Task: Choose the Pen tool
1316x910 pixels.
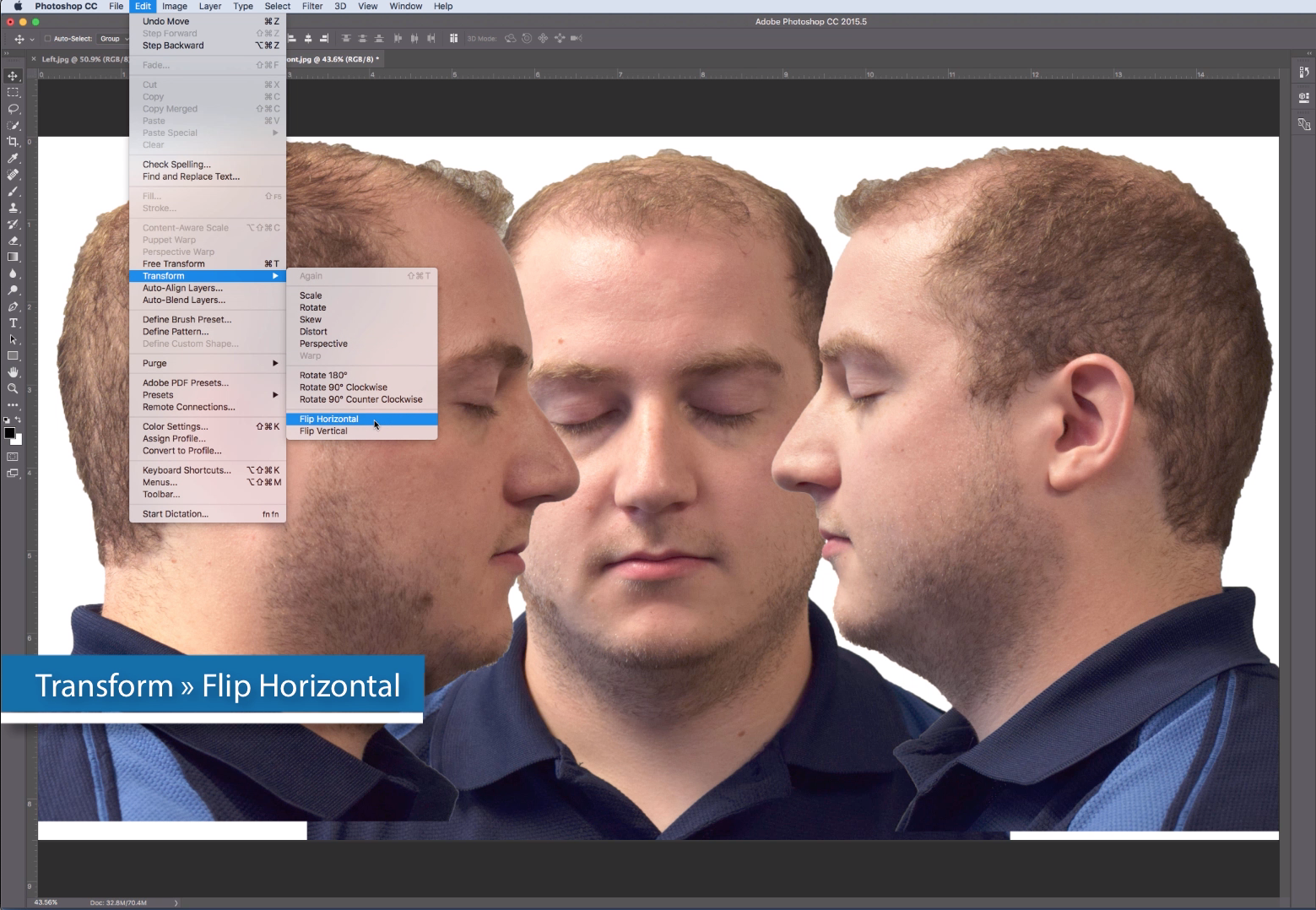Action: coord(13,306)
